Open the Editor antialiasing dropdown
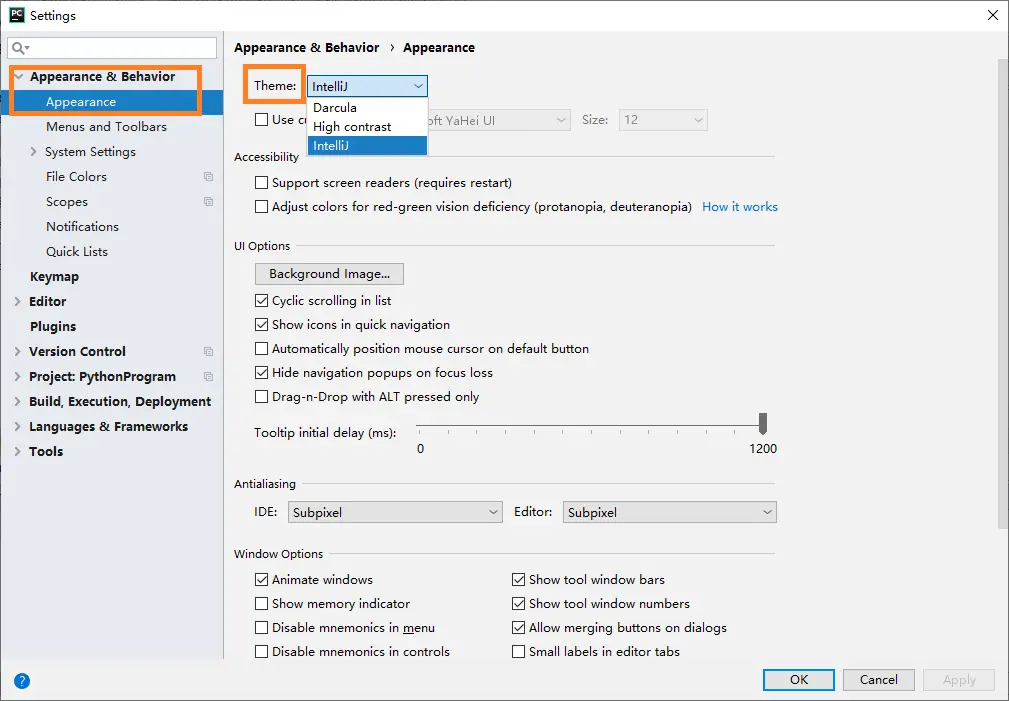The image size is (1009, 701). pos(669,512)
